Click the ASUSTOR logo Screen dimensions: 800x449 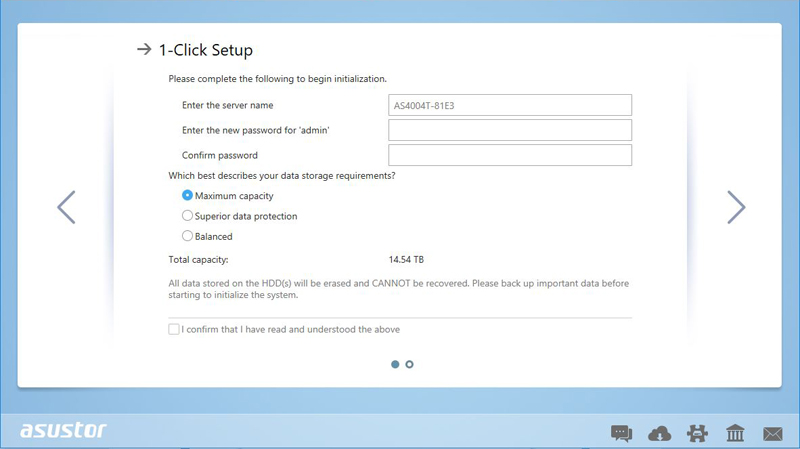[x=63, y=431]
